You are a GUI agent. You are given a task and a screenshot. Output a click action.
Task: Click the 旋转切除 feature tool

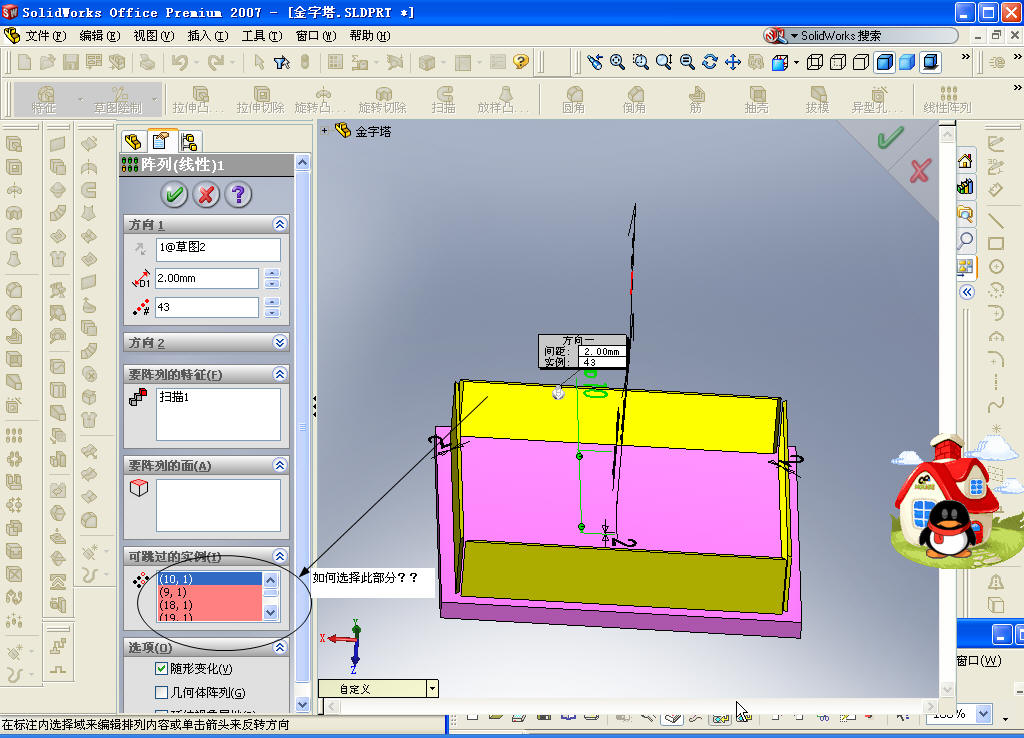point(383,99)
